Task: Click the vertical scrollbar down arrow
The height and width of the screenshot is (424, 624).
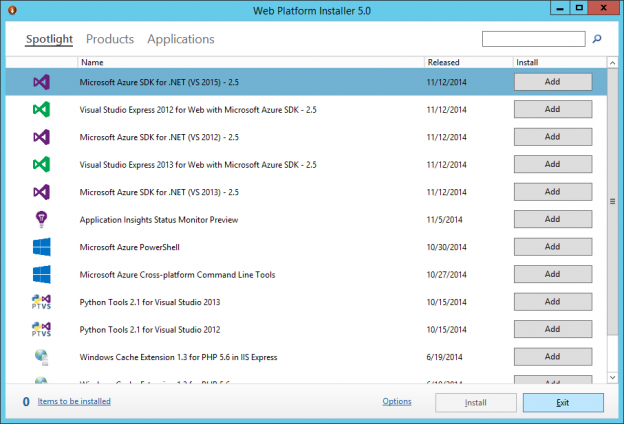Action: coord(612,379)
